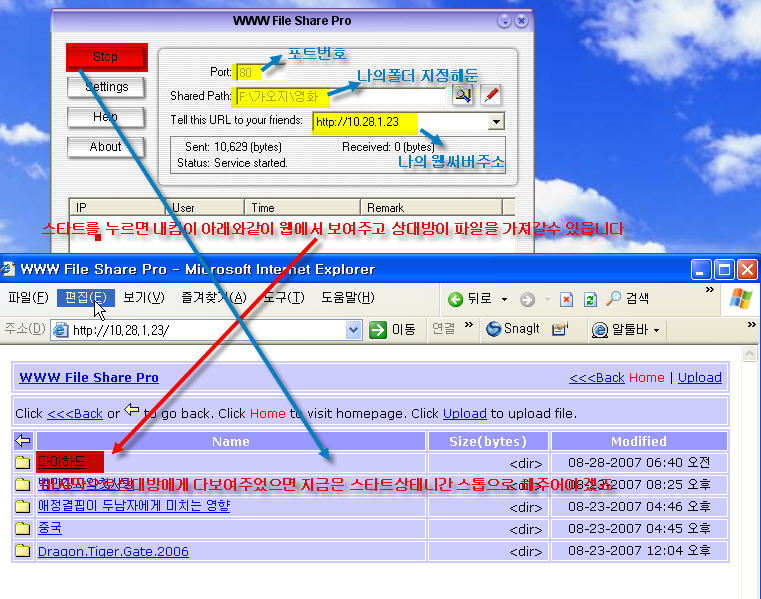Click the 검색 search toolbar button

coord(627,299)
